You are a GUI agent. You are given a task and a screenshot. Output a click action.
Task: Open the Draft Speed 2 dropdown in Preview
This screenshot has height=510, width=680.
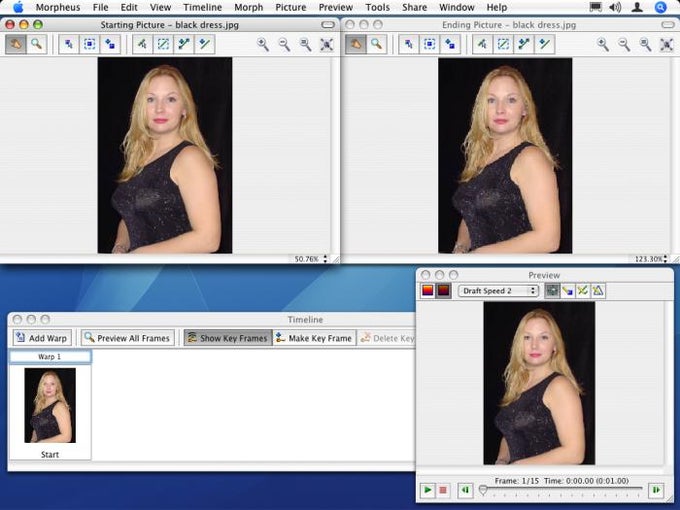coord(498,291)
